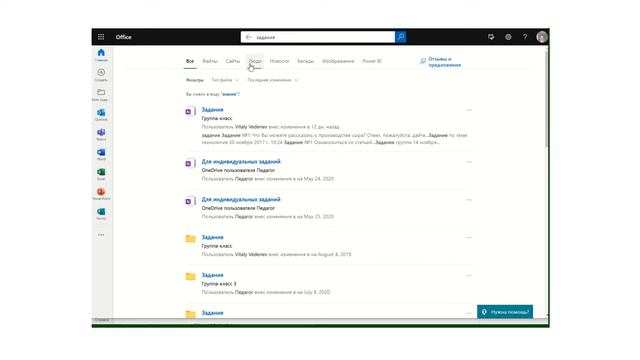Screen dimensions: 640x360
Task: Click the blue search magnifier button
Action: (401, 37)
